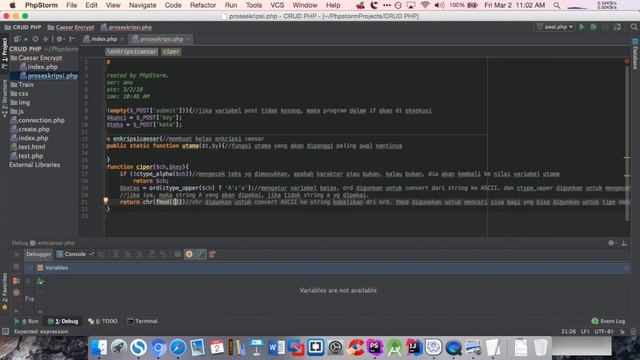Open the Terminal tool window

tap(142, 322)
